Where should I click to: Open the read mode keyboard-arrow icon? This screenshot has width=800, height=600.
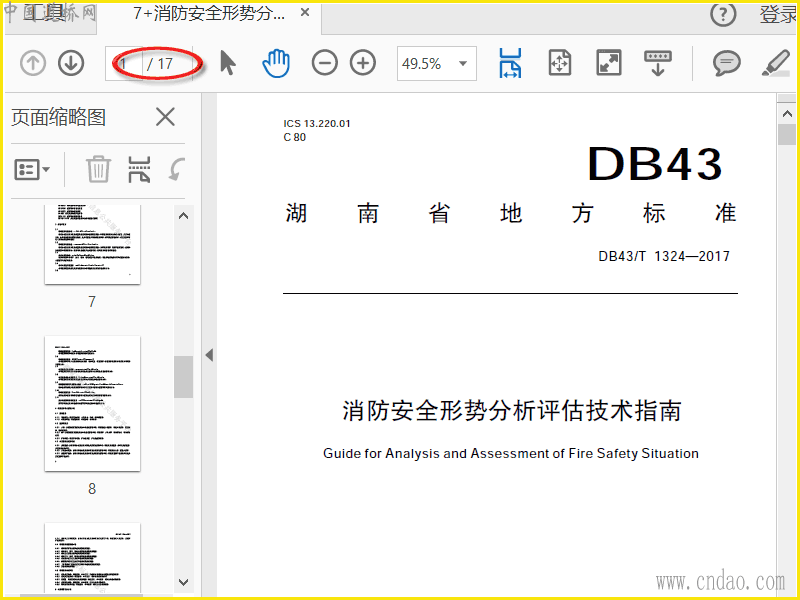coord(658,63)
